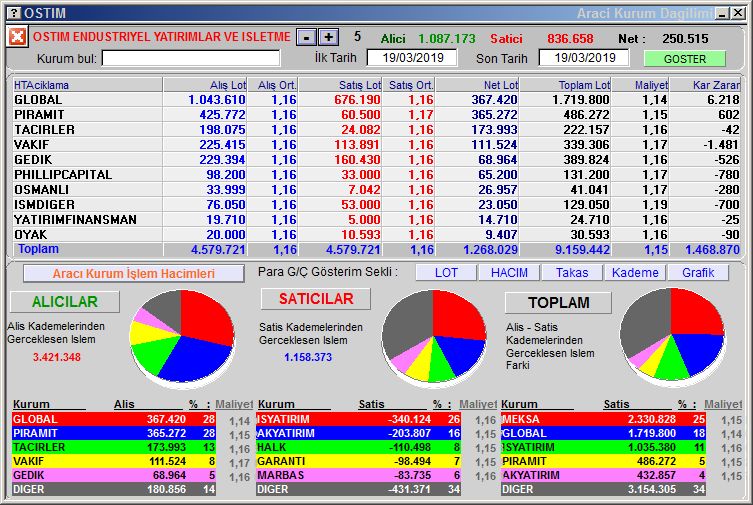This screenshot has height=505, width=753.
Task: Click the Alici 1.087.173 value
Action: (x=447, y=38)
